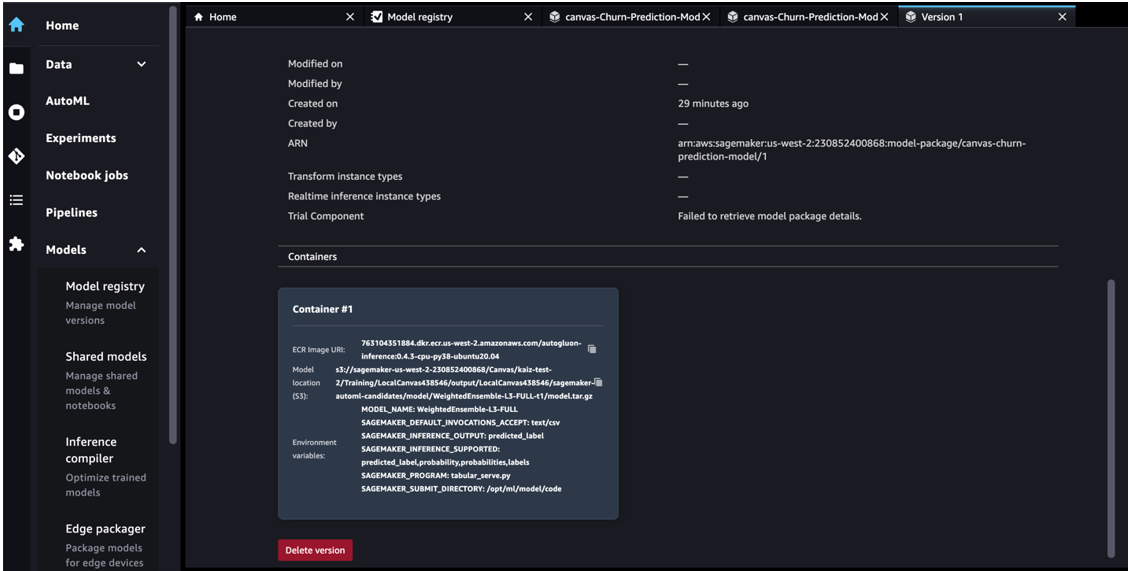Screen dimensions: 1132x571
Task: Click the Trial Component label
Action: tap(326, 216)
